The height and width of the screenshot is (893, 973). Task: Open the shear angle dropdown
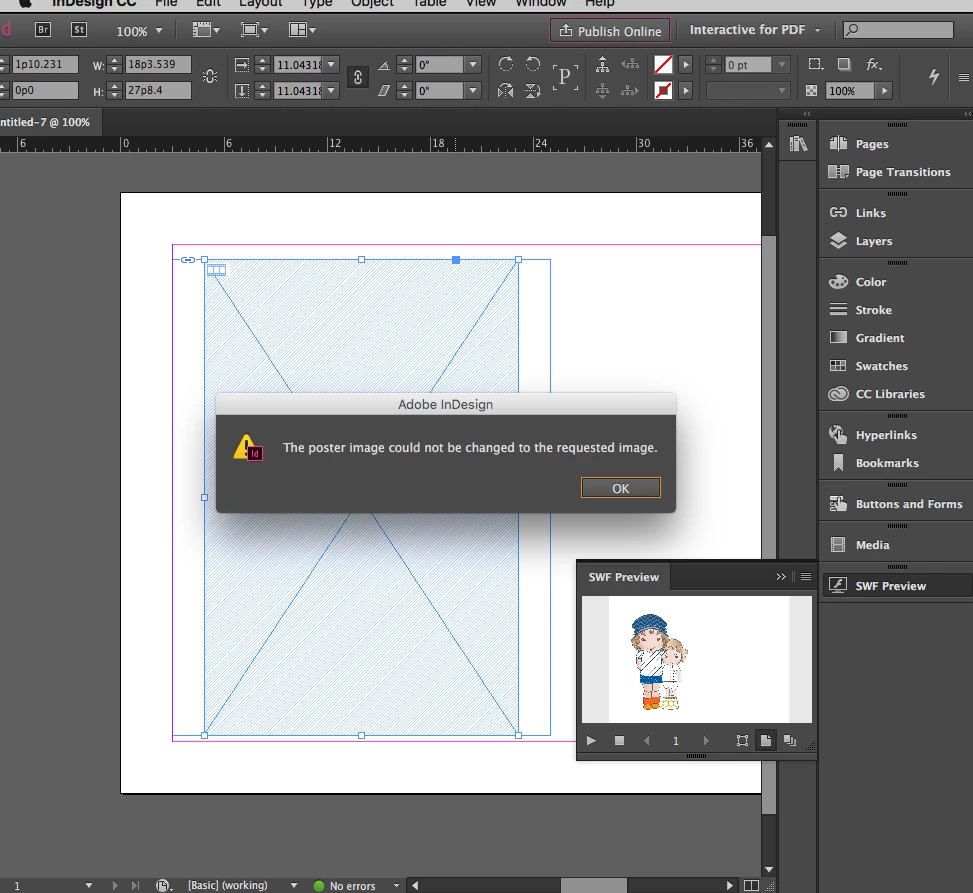(473, 91)
